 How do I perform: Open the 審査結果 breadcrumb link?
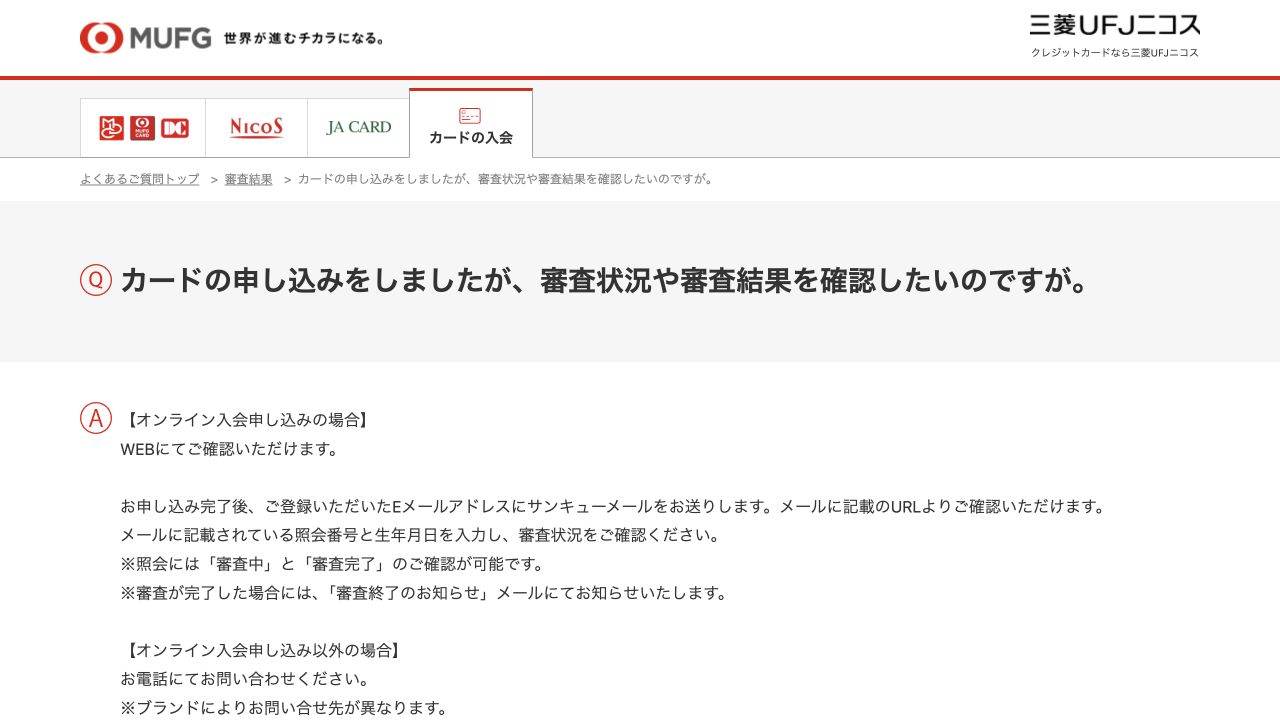coord(248,179)
